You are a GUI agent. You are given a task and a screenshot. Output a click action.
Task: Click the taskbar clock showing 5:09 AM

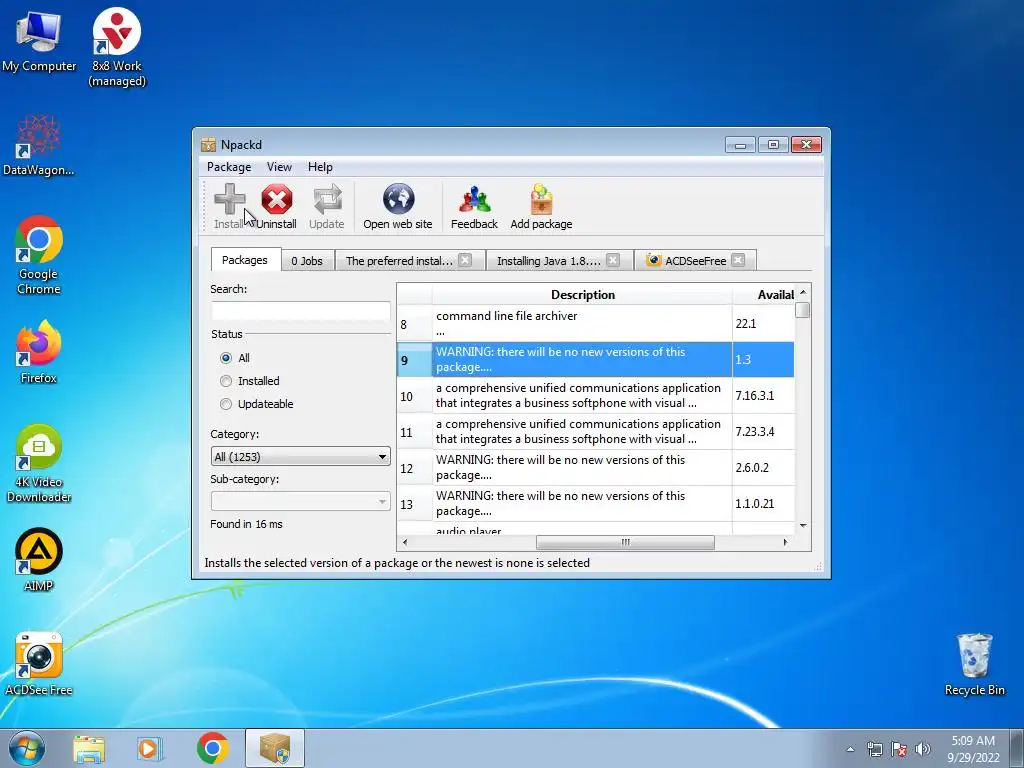coord(973,748)
